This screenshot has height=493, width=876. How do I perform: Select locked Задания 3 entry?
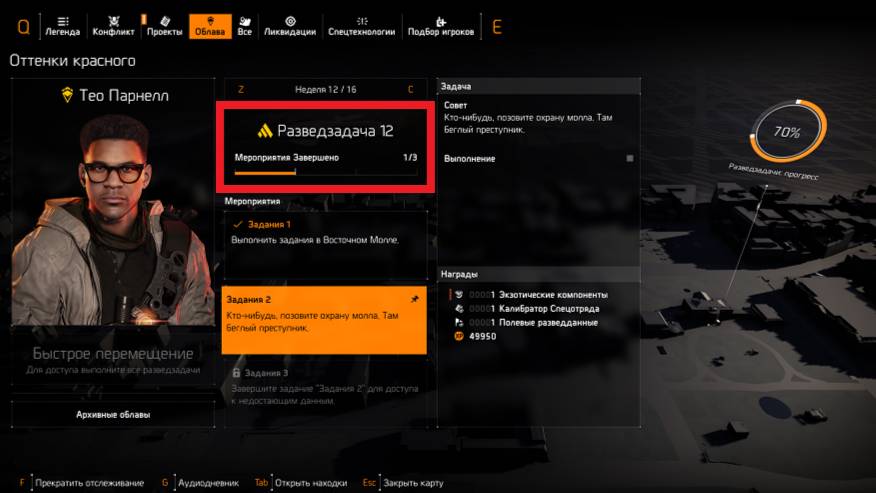[325, 387]
